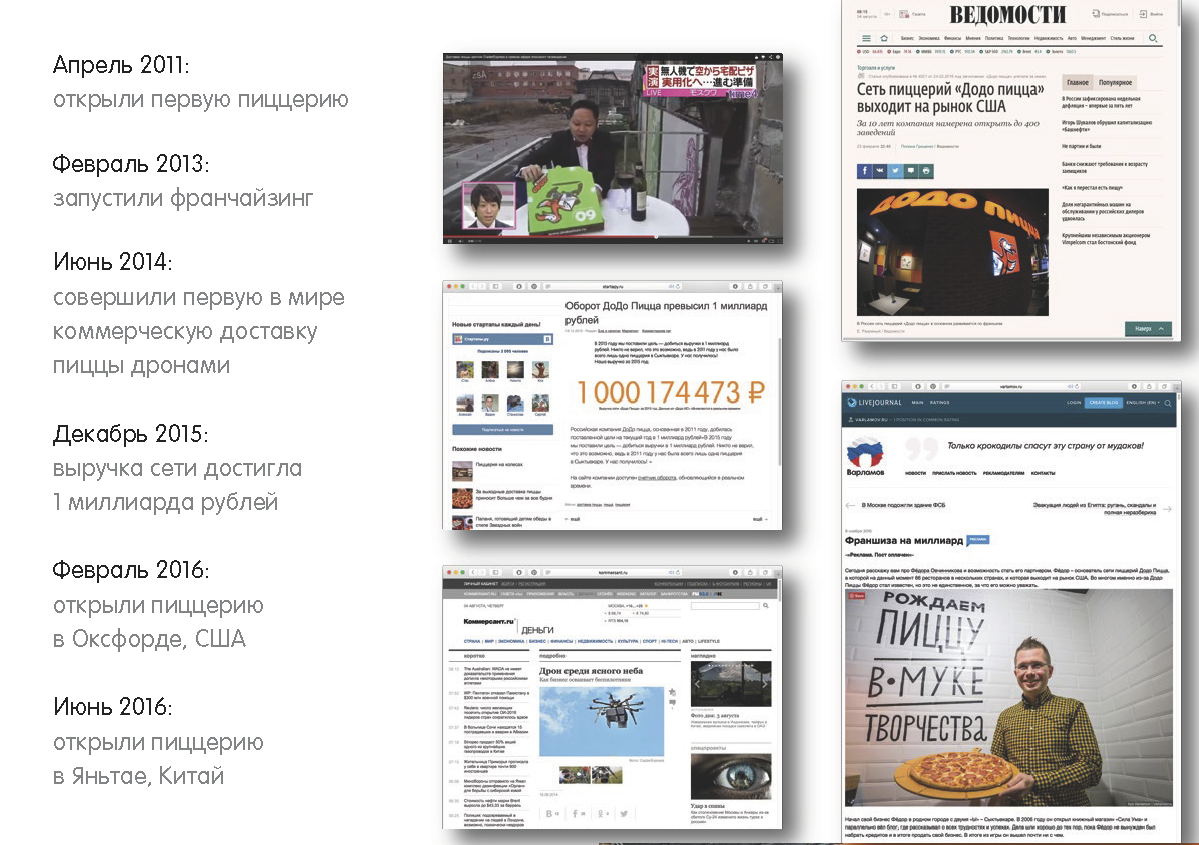Viewport: 1199px width, 845px height.
Task: Click the 1 000 174 473 ₽ counter
Action: pos(671,392)
